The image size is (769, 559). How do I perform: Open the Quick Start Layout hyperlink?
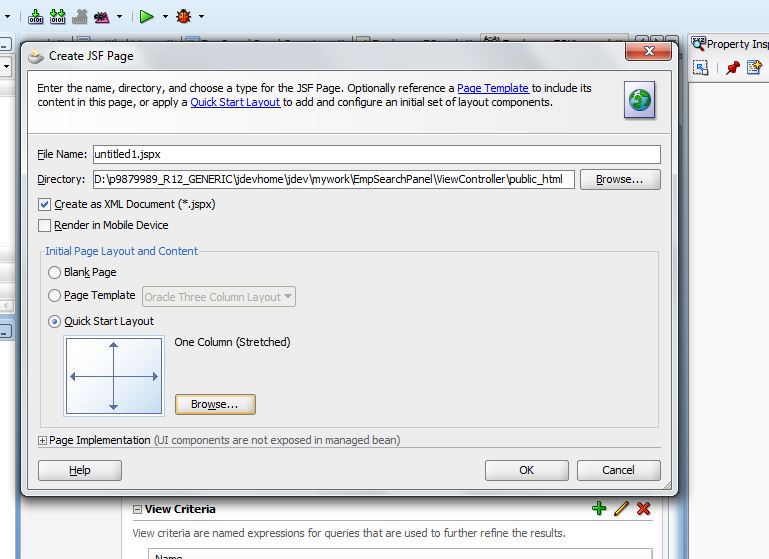tap(235, 102)
